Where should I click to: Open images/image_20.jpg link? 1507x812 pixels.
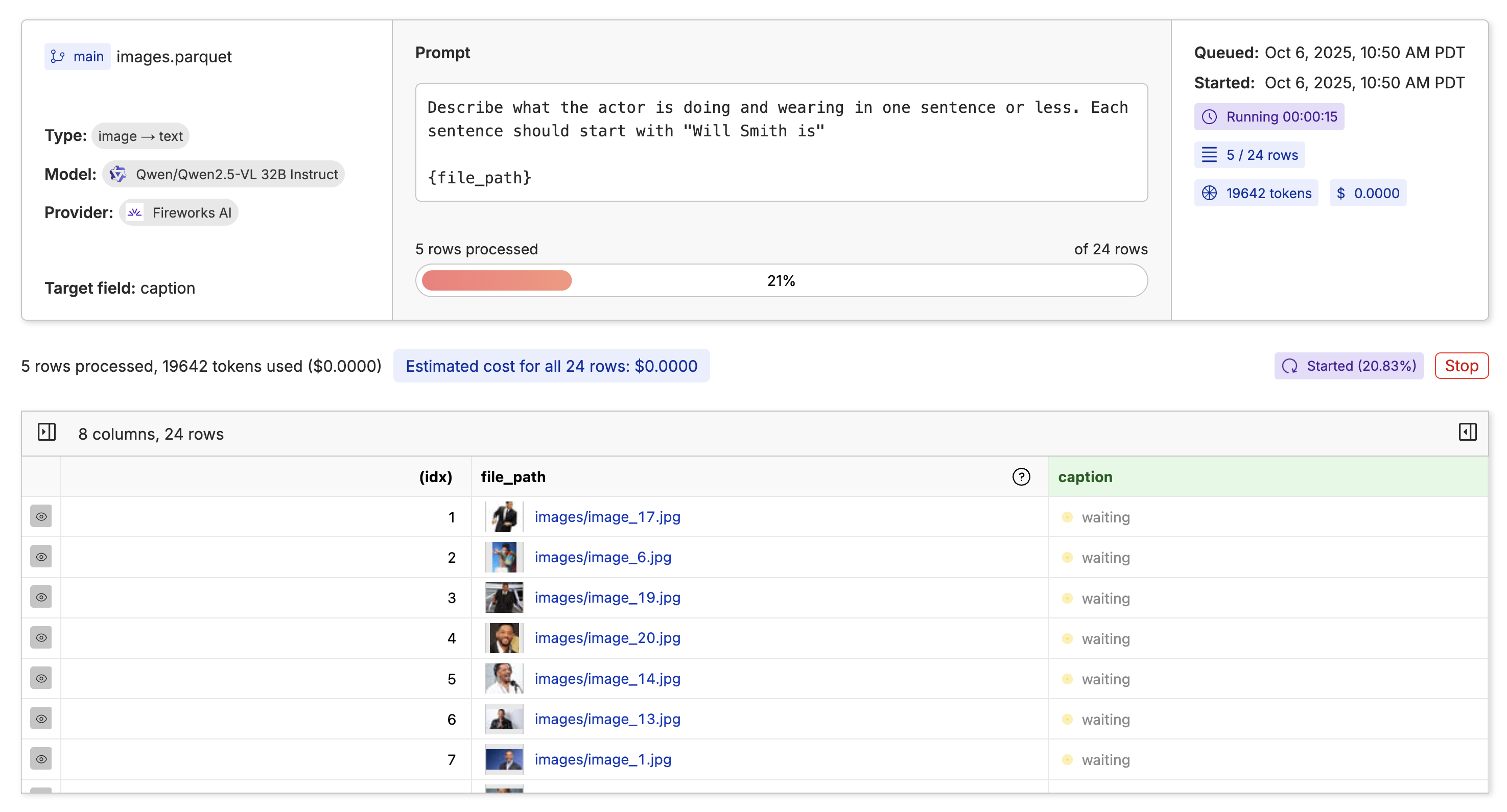pyautogui.click(x=607, y=638)
